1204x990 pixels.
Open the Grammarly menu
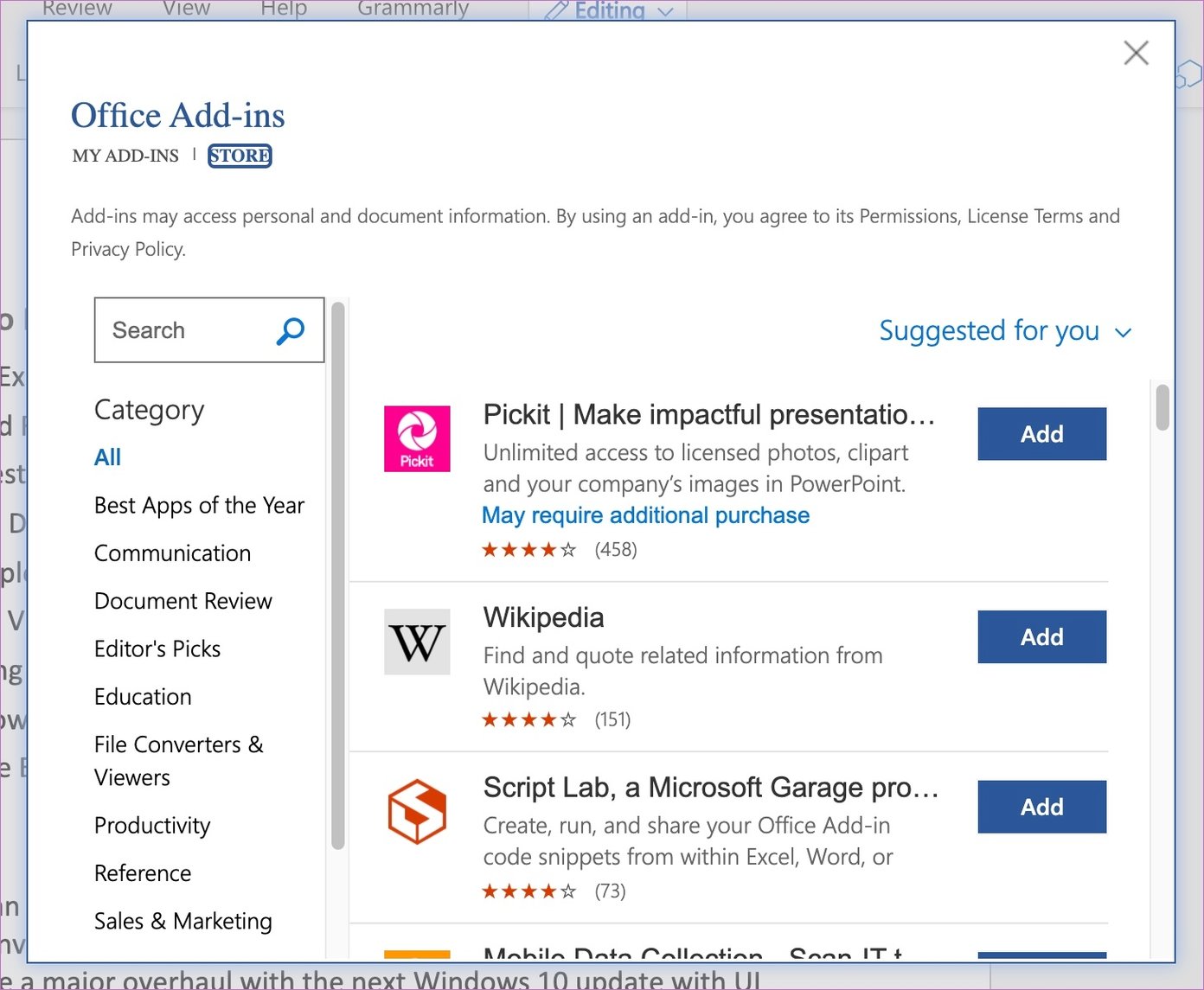(413, 10)
